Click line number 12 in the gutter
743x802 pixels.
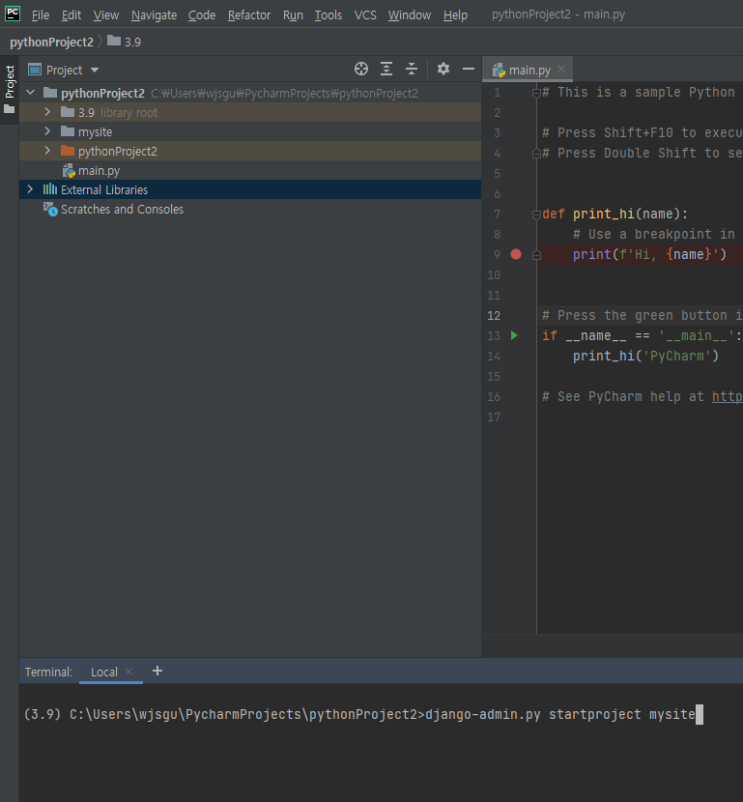click(x=493, y=316)
